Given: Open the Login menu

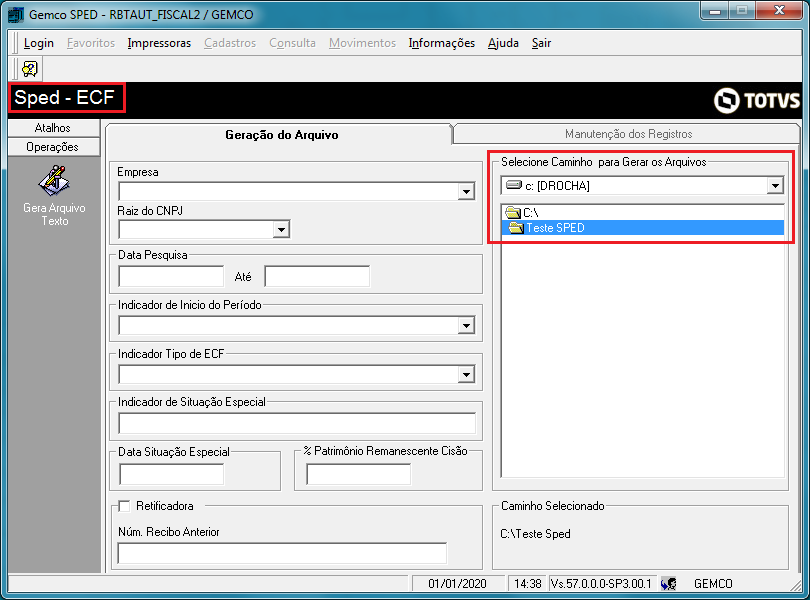Looking at the screenshot, I should click(39, 43).
